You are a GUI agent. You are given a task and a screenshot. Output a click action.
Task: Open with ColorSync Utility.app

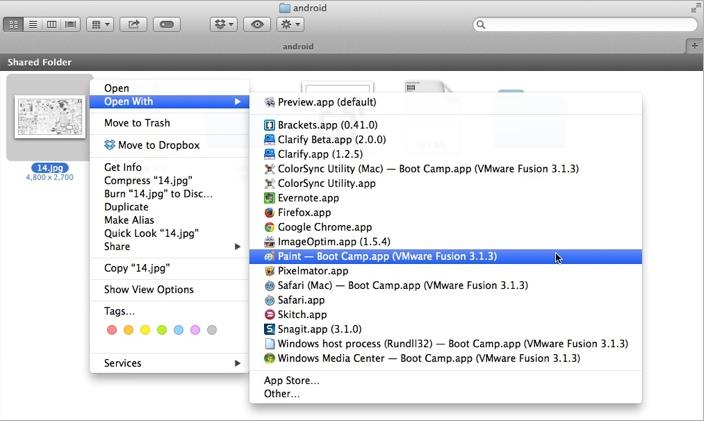445,183
